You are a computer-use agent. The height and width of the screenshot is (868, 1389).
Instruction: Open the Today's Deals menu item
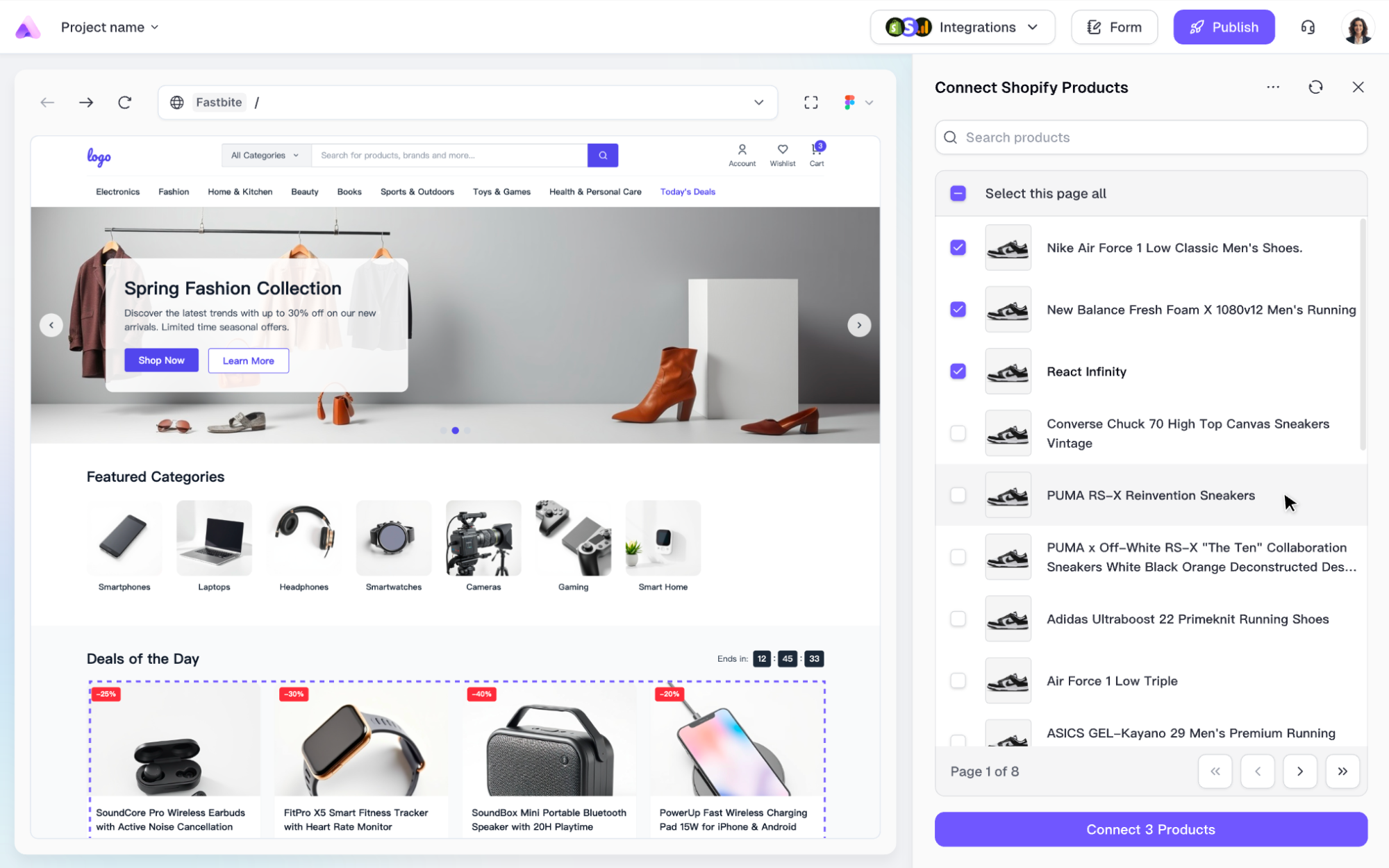[687, 192]
